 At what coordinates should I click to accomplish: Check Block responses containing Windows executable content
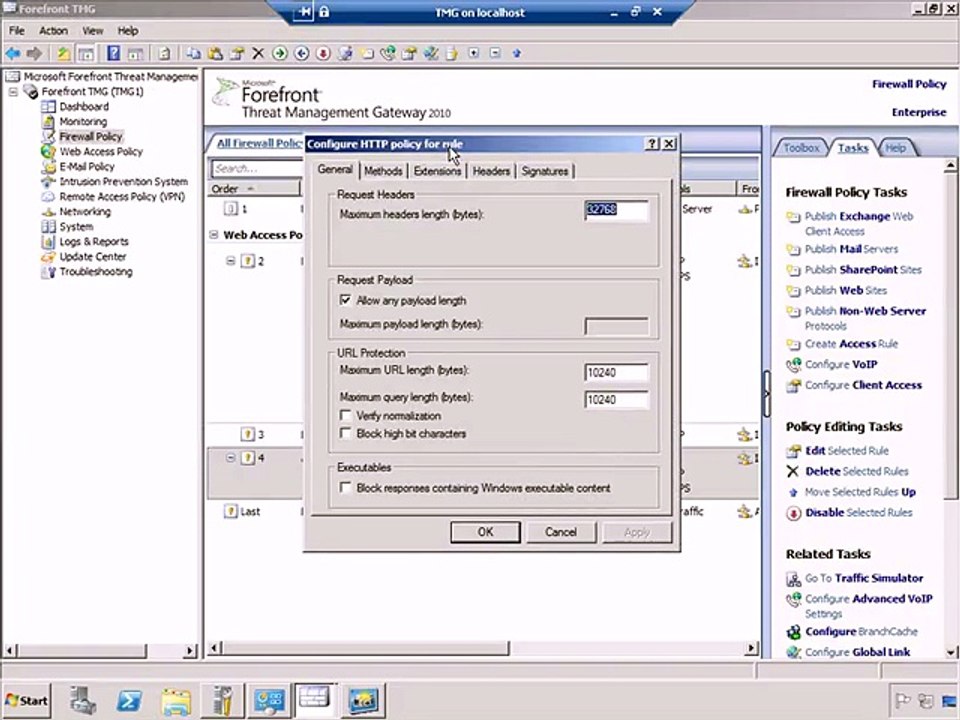click(345, 487)
